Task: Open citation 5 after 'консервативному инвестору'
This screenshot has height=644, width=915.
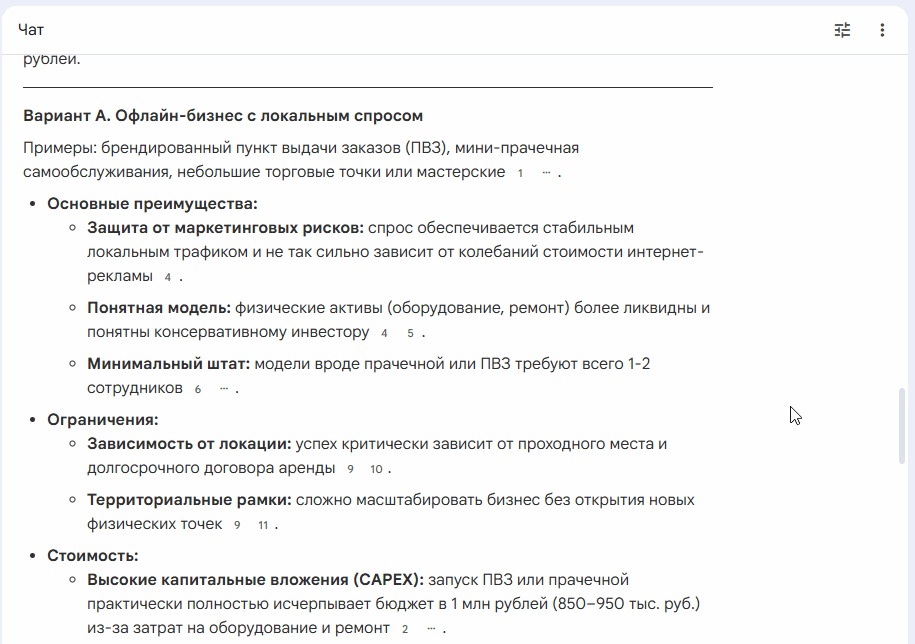Action: pyautogui.click(x=410, y=333)
